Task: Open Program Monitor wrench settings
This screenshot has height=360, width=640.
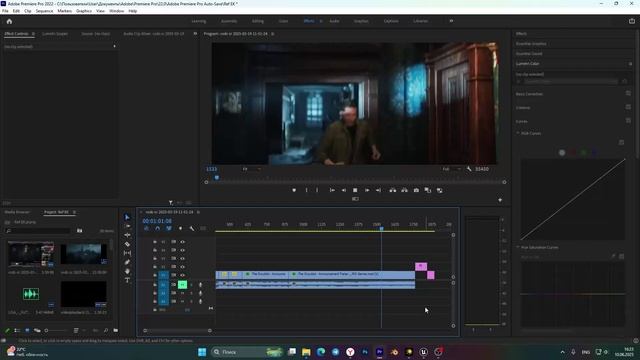Action: point(469,169)
